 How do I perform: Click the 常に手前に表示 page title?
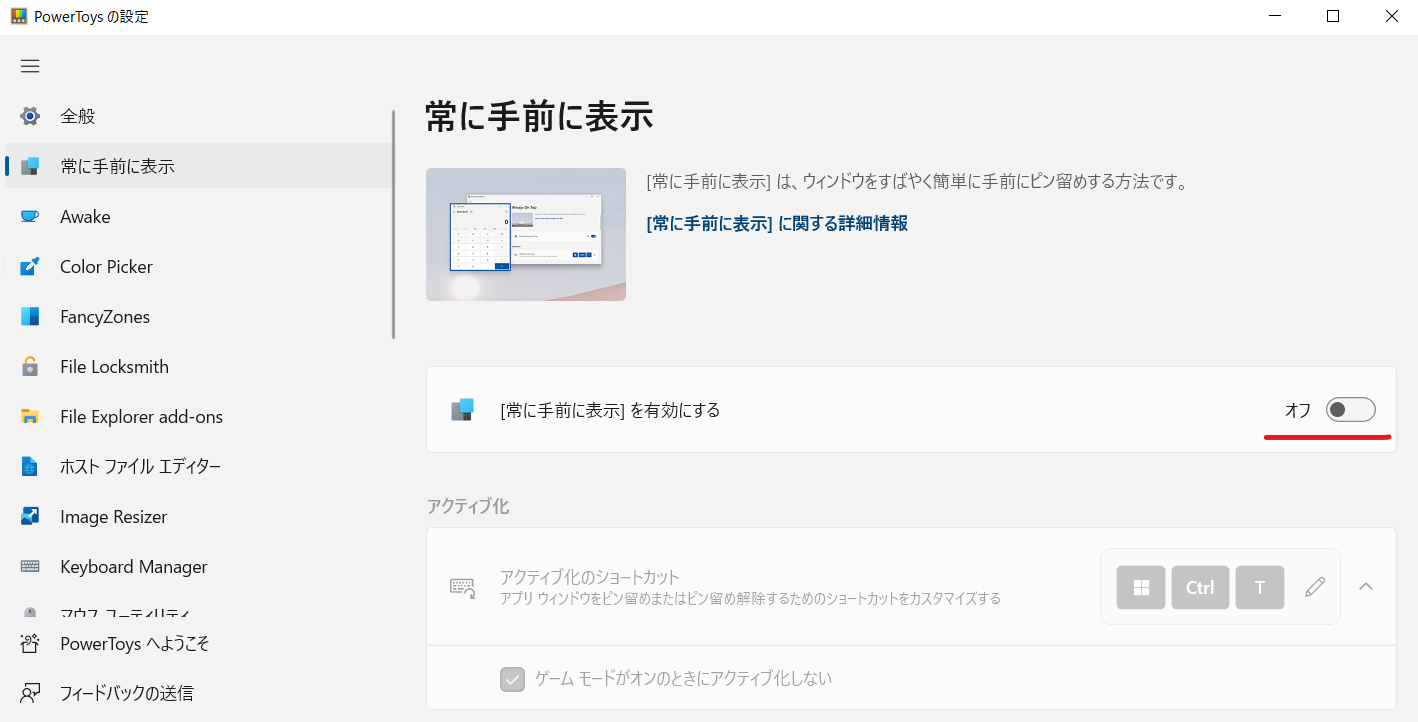(x=540, y=116)
